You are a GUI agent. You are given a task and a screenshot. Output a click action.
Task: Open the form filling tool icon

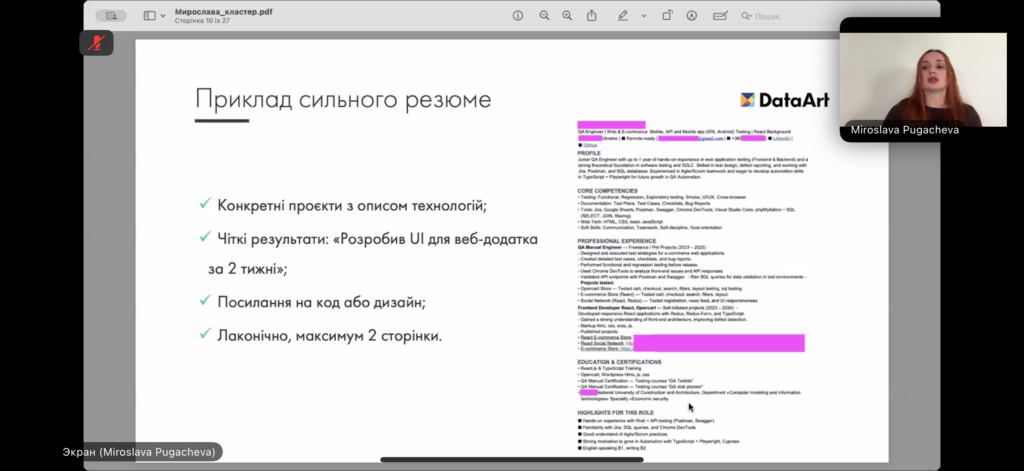click(720, 16)
